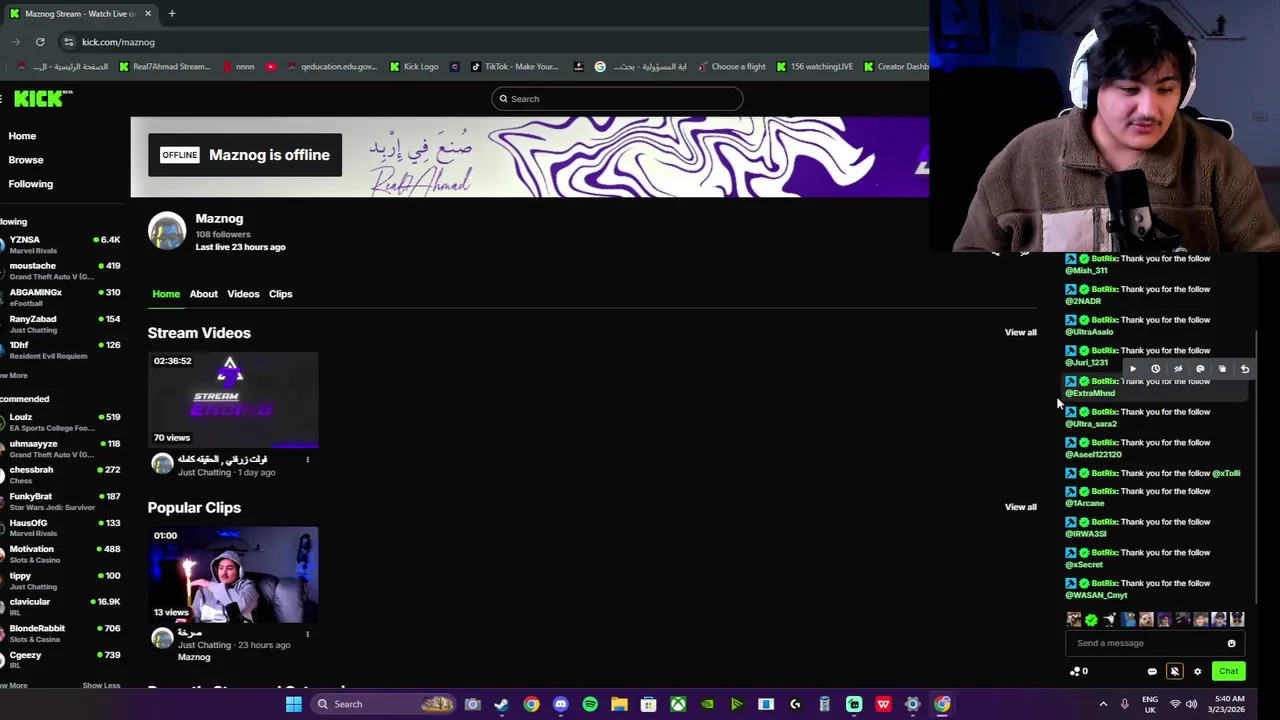Open Discord from the taskbar
The width and height of the screenshot is (1280, 720).
tap(560, 704)
